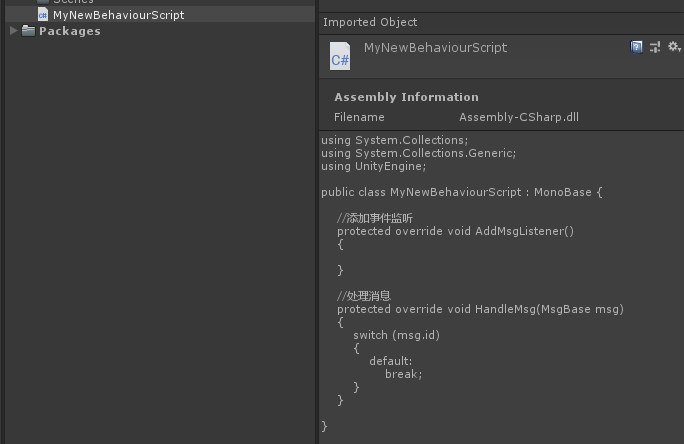Select the Packages tree label
Screen dimensions: 684x444
tap(69, 31)
